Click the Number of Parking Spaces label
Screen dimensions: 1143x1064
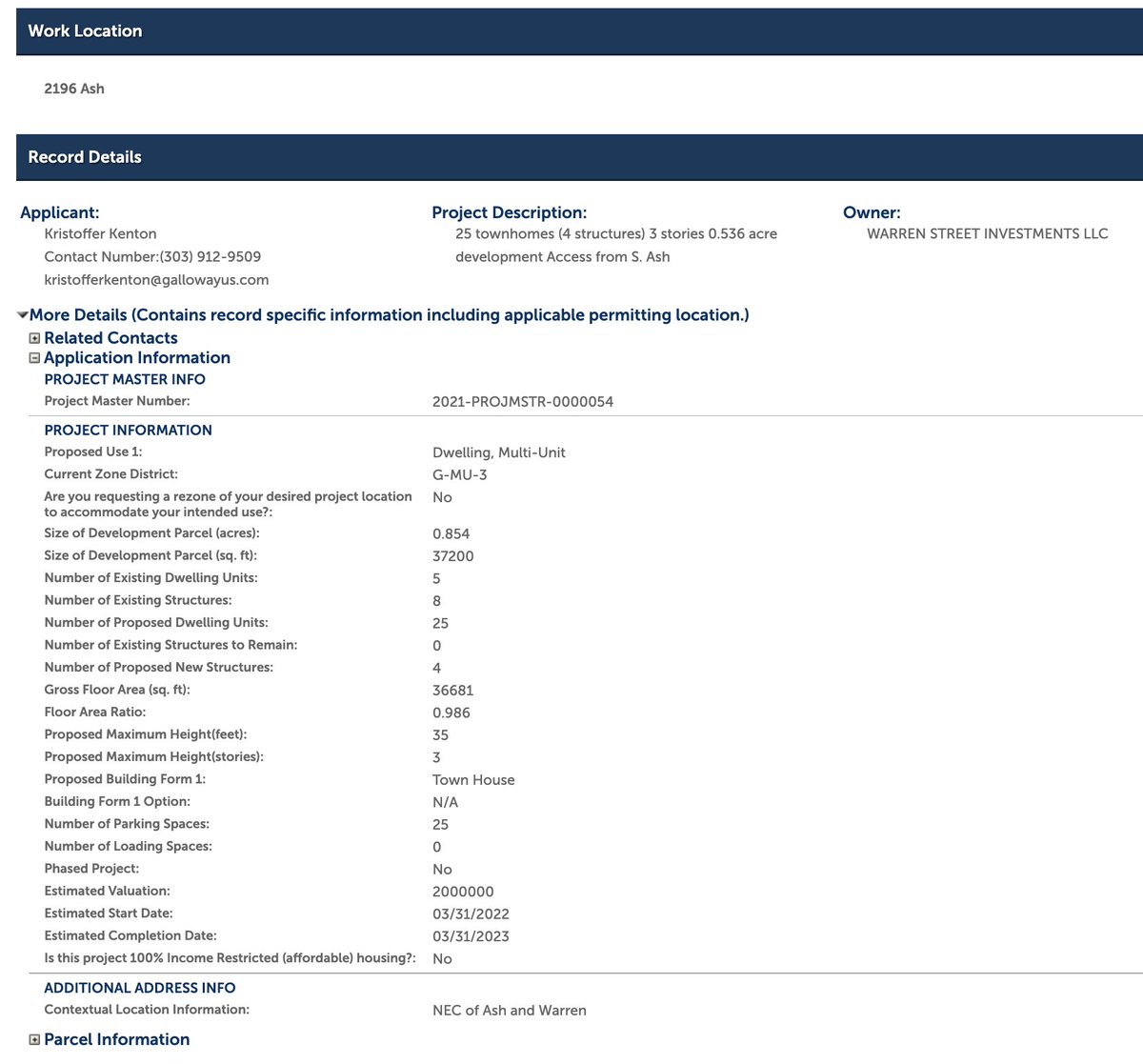127,824
